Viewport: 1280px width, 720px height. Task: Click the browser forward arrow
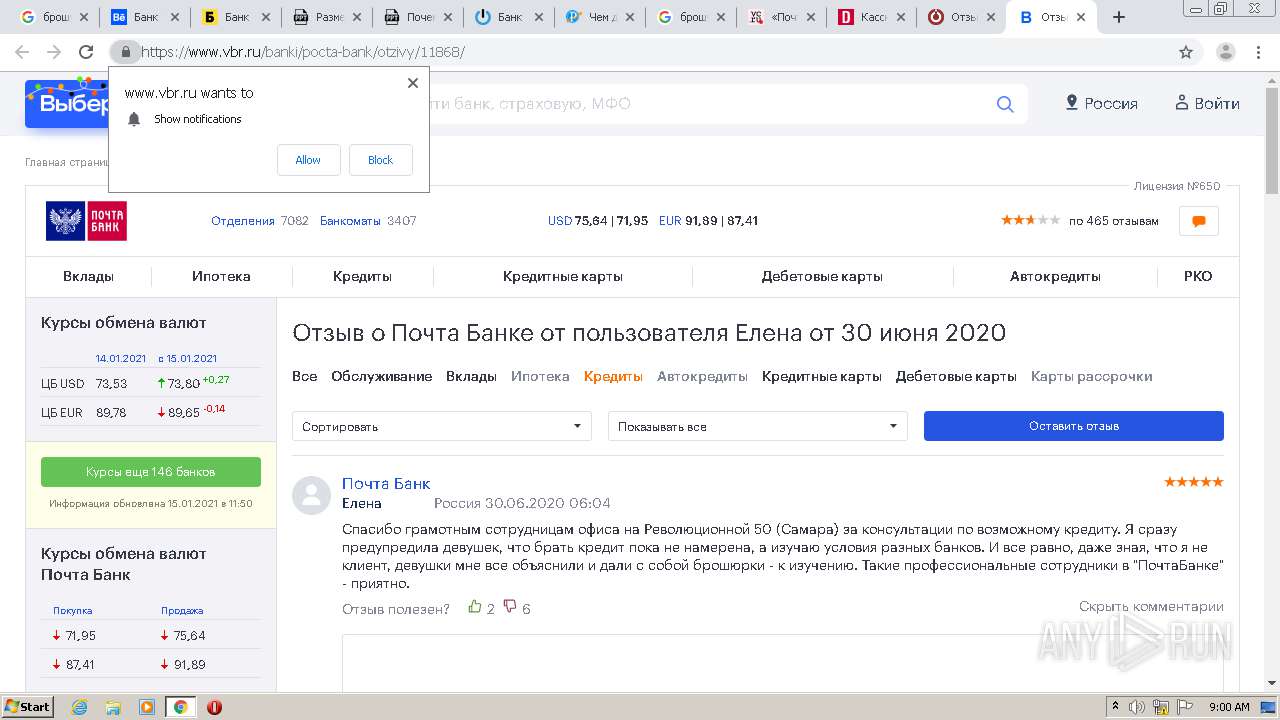pyautogui.click(x=54, y=52)
